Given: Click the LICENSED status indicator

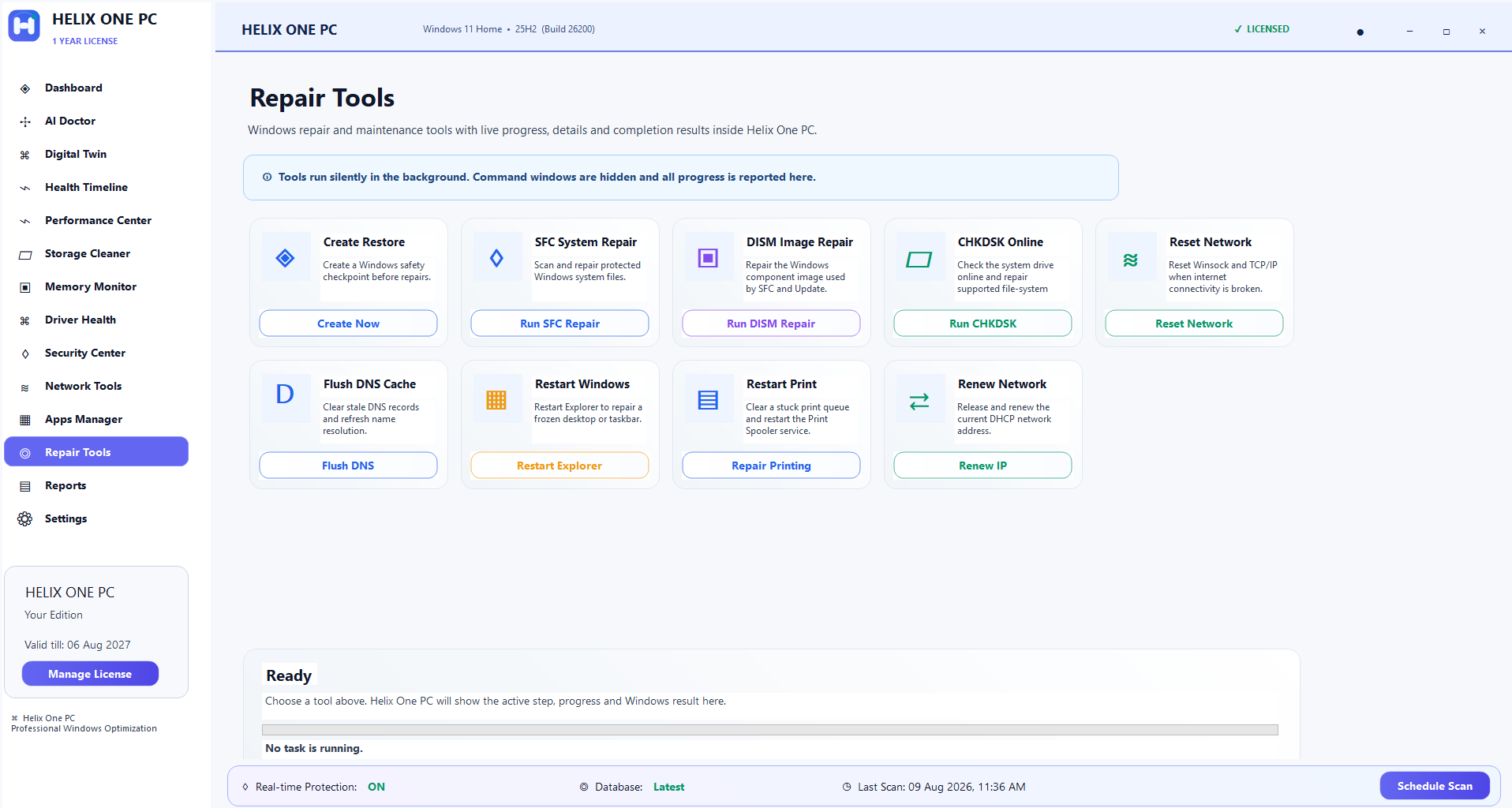Looking at the screenshot, I should [1262, 29].
